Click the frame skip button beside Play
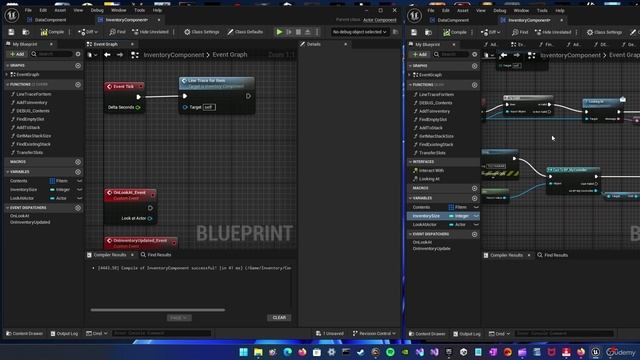Screen dimensions: 640x360 (289, 32)
